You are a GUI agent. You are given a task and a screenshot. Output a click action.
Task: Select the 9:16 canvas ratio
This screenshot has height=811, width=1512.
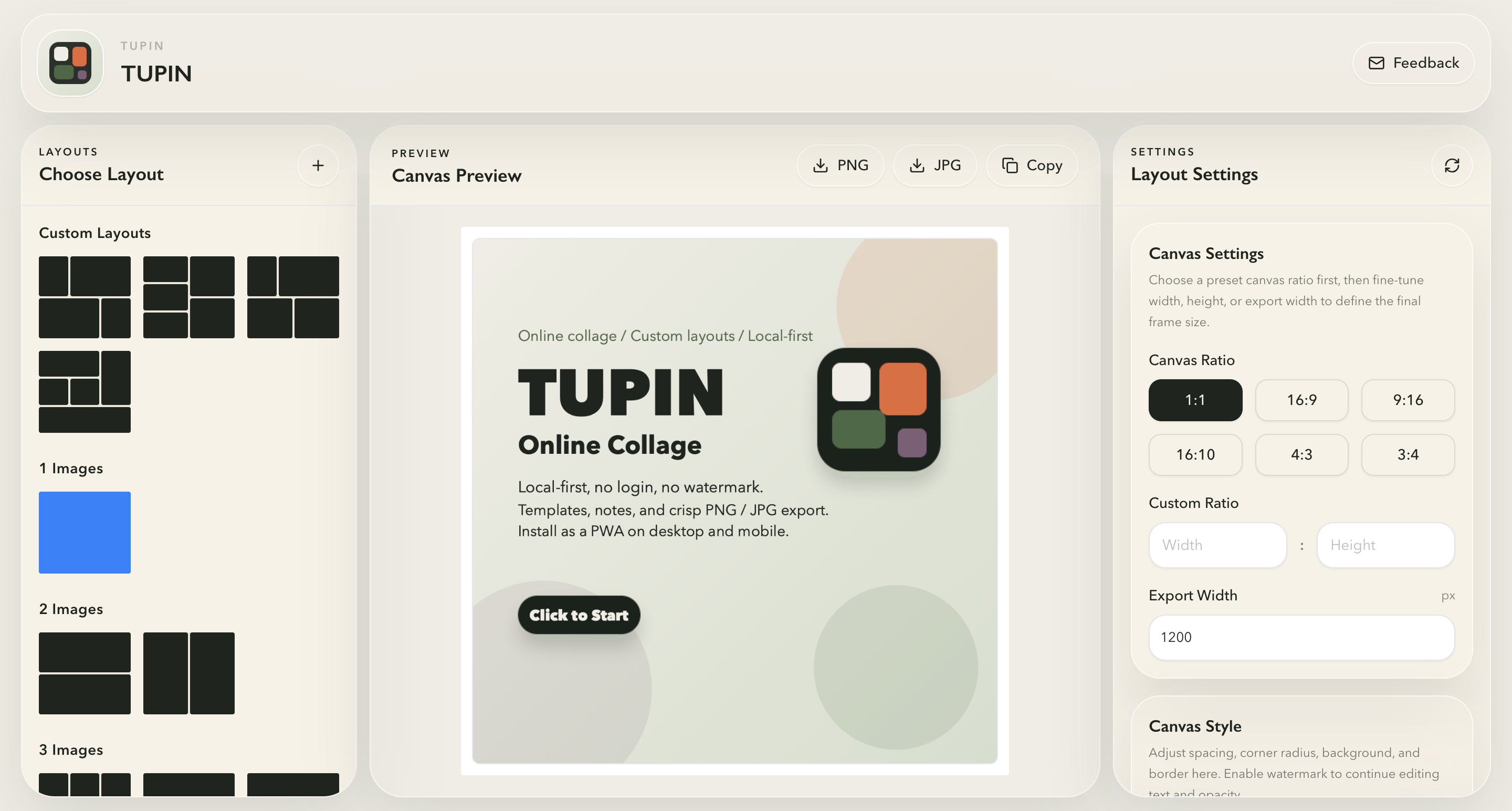(1408, 400)
